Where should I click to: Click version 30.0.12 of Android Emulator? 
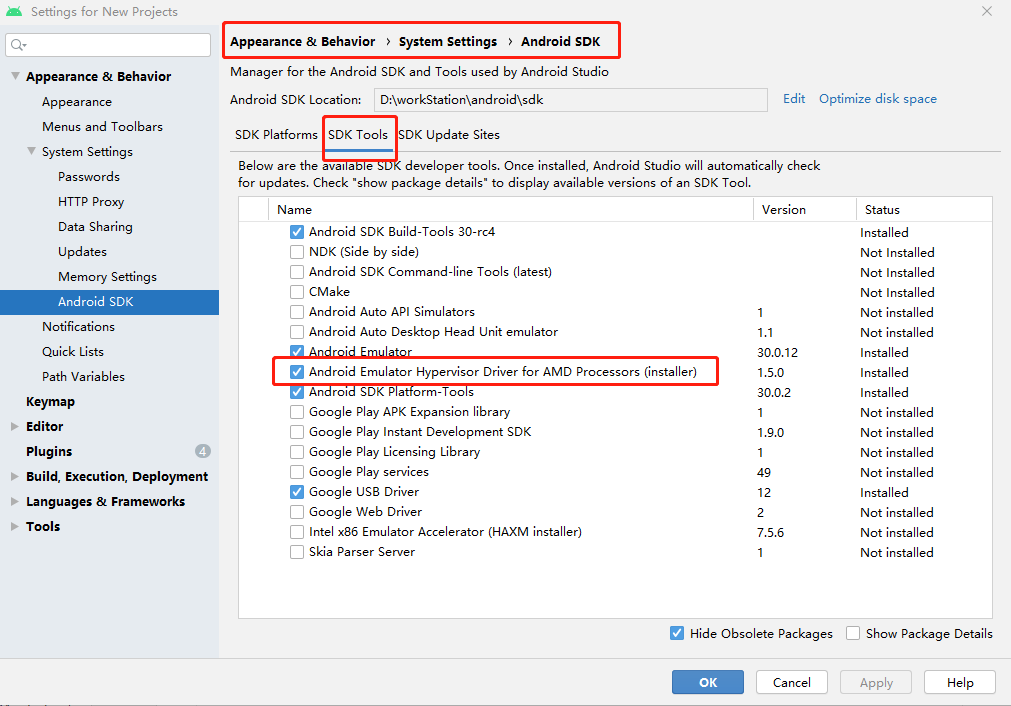click(x=777, y=353)
